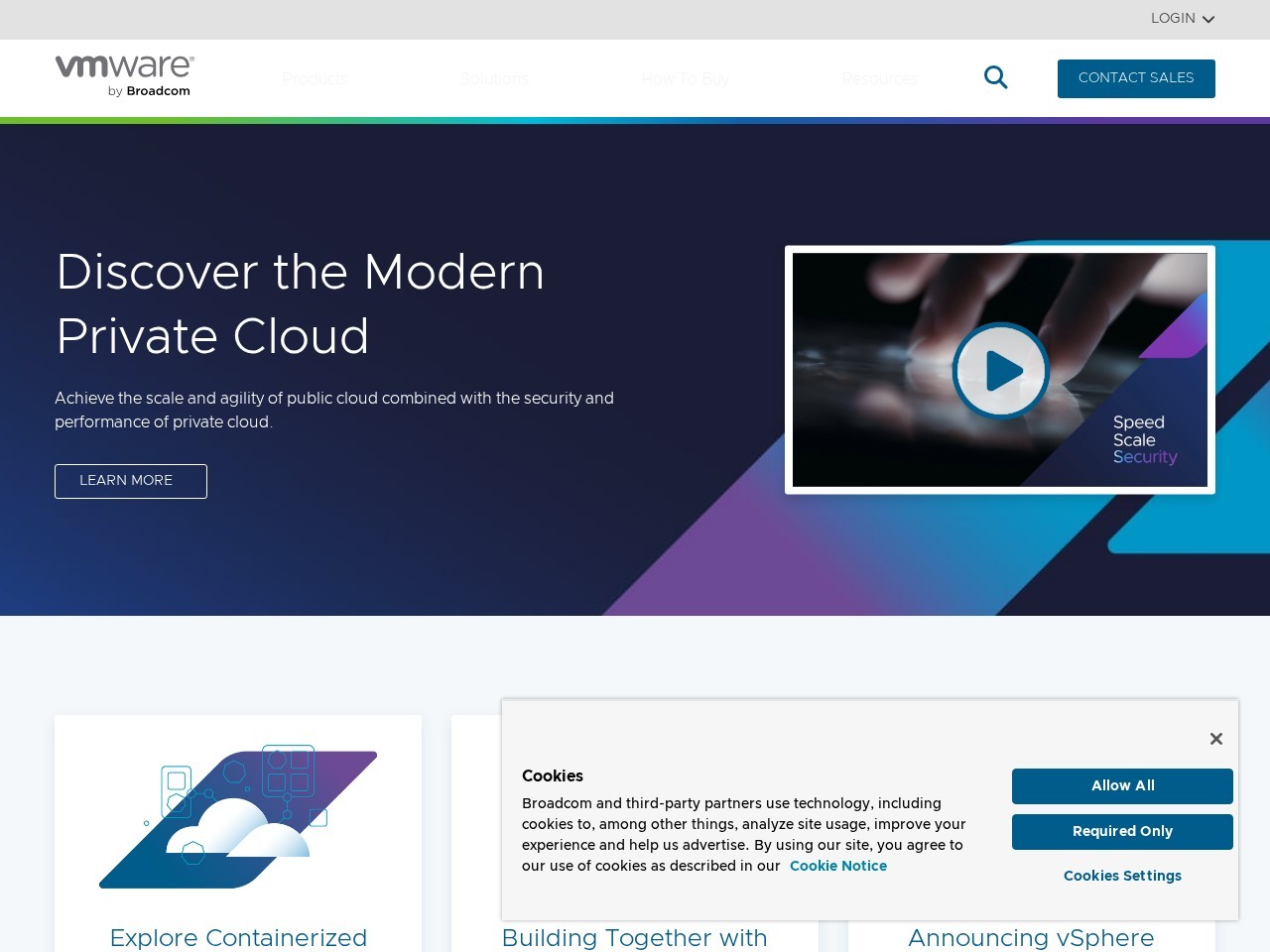The image size is (1270, 952).
Task: Dismiss the cookie banner with the X
Action: pos(1216,739)
